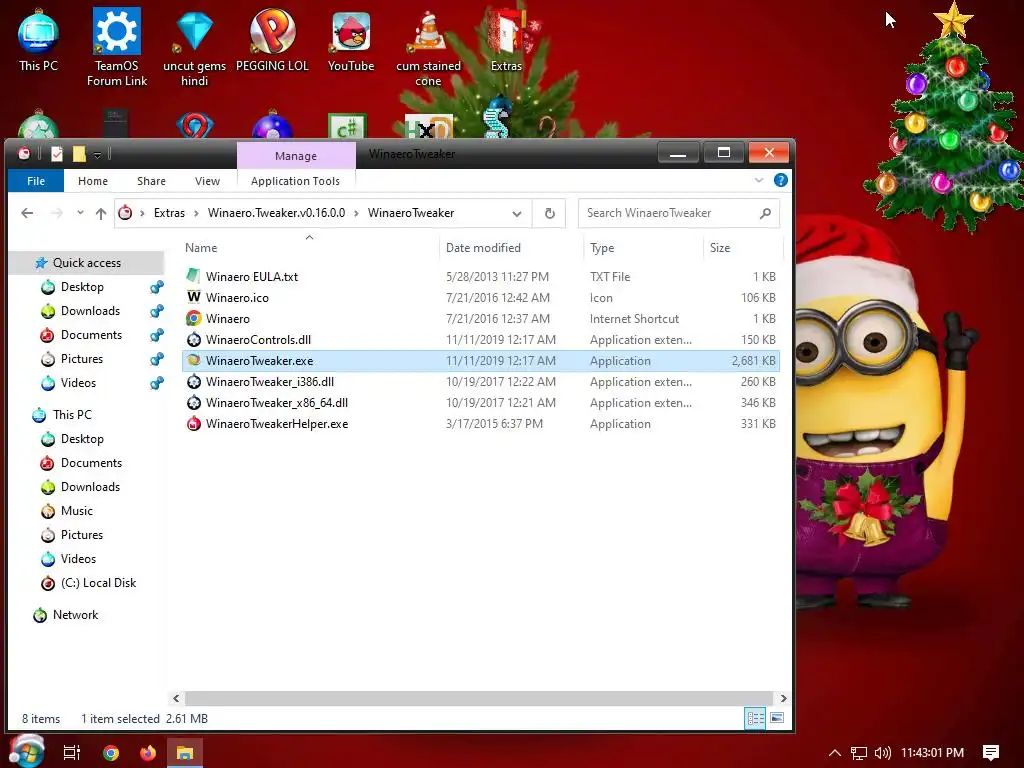Go up one folder level
1024x768 pixels.
pyautogui.click(x=101, y=213)
